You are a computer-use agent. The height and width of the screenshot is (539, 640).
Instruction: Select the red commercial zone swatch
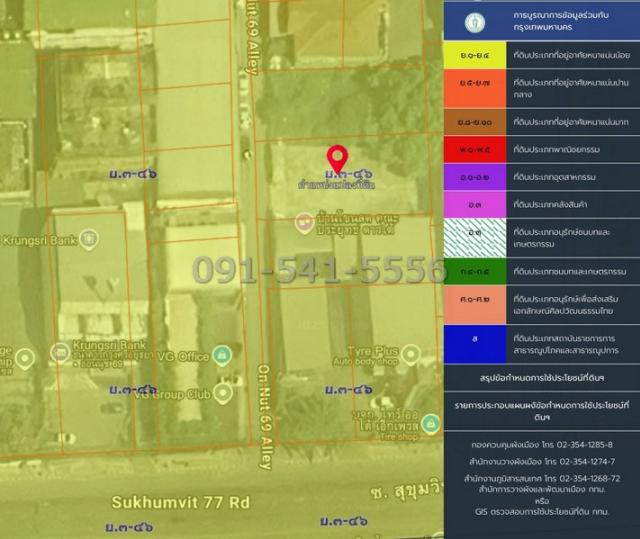pos(475,150)
